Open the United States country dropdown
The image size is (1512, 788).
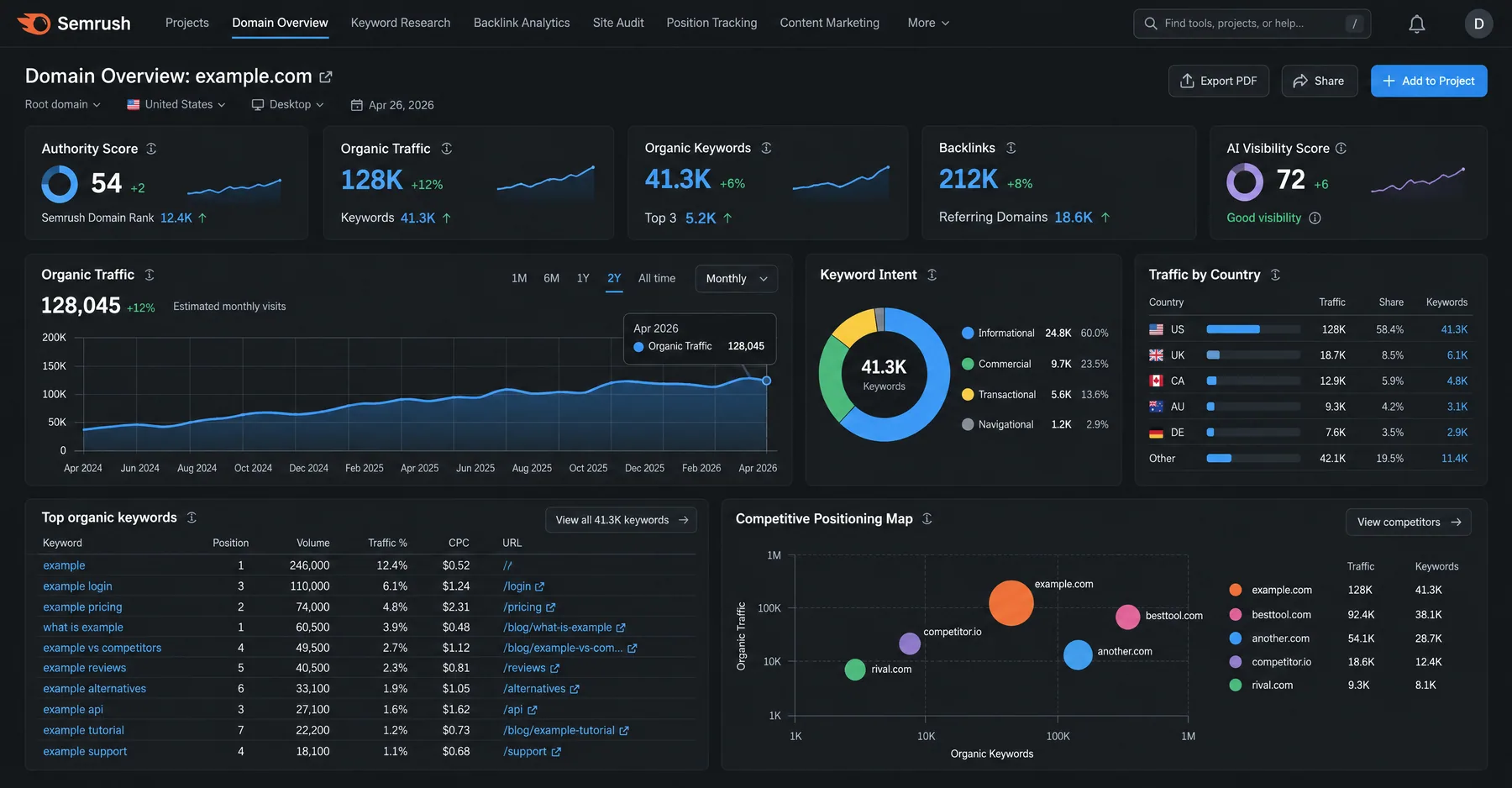(176, 104)
